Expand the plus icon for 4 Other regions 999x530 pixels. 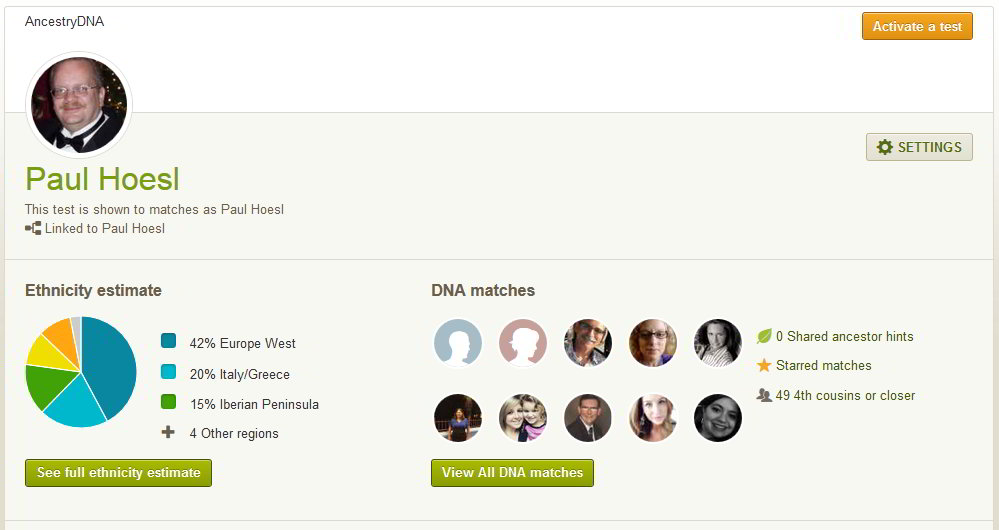click(x=168, y=433)
